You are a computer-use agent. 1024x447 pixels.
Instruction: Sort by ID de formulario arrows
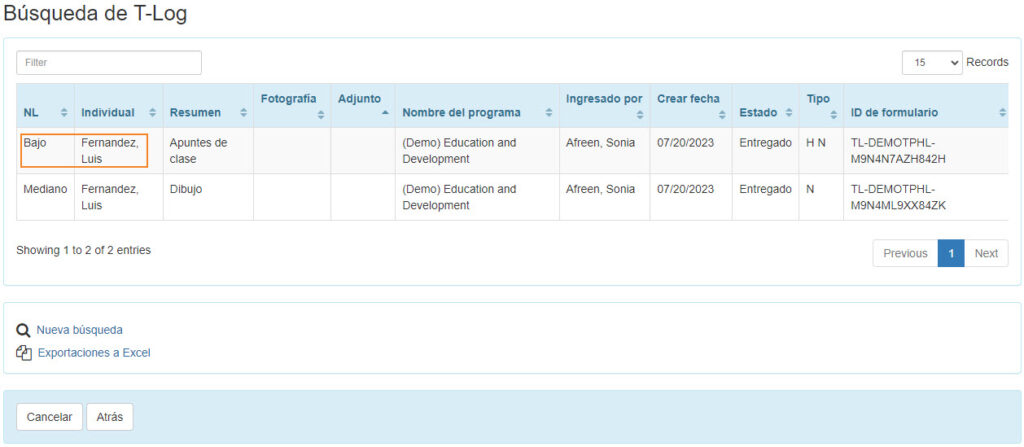(x=1002, y=112)
